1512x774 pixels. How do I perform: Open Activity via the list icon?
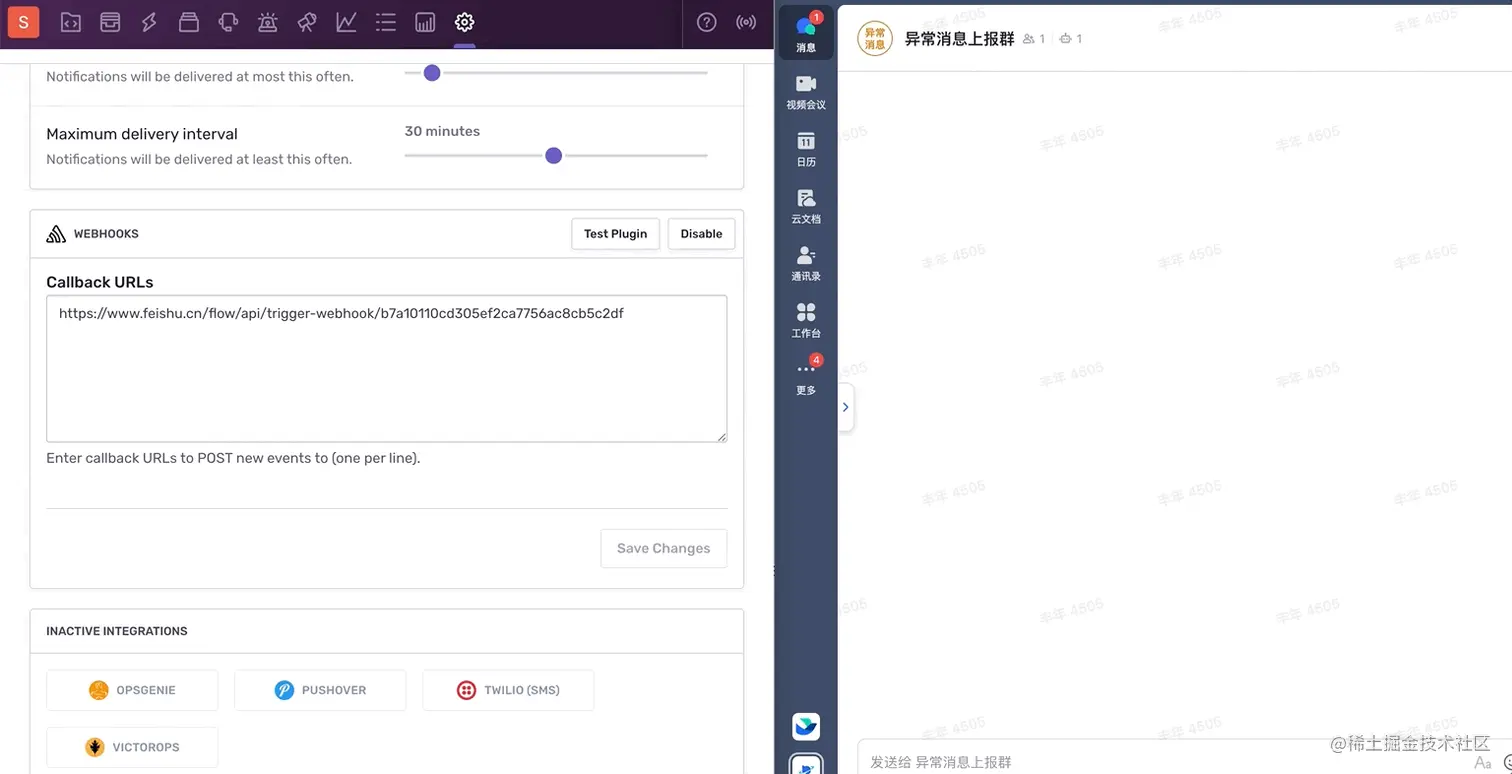(x=386, y=22)
